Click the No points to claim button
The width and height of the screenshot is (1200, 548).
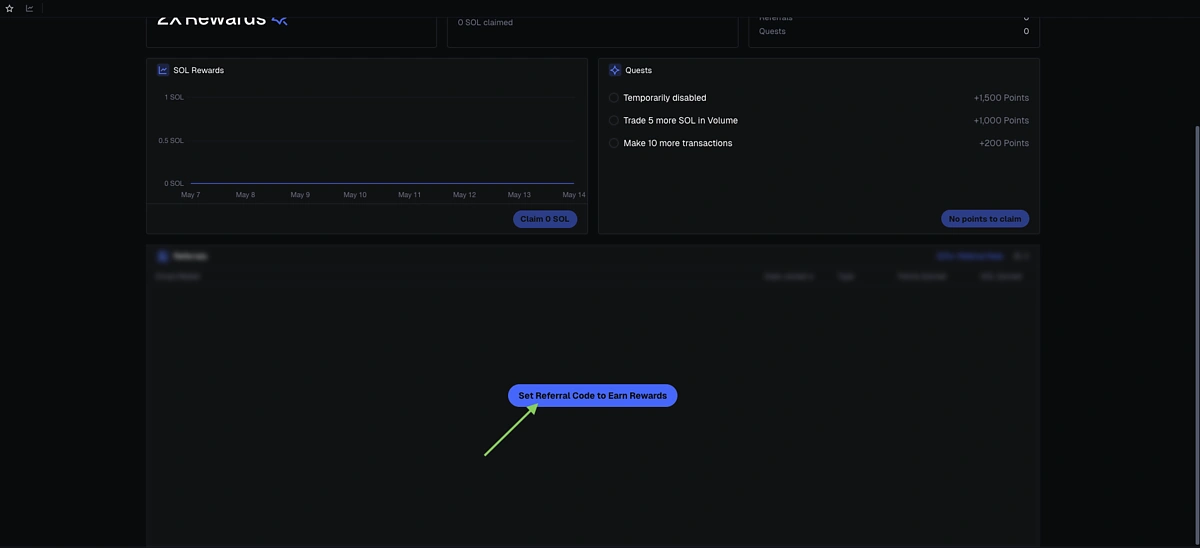pyautogui.click(x=985, y=219)
